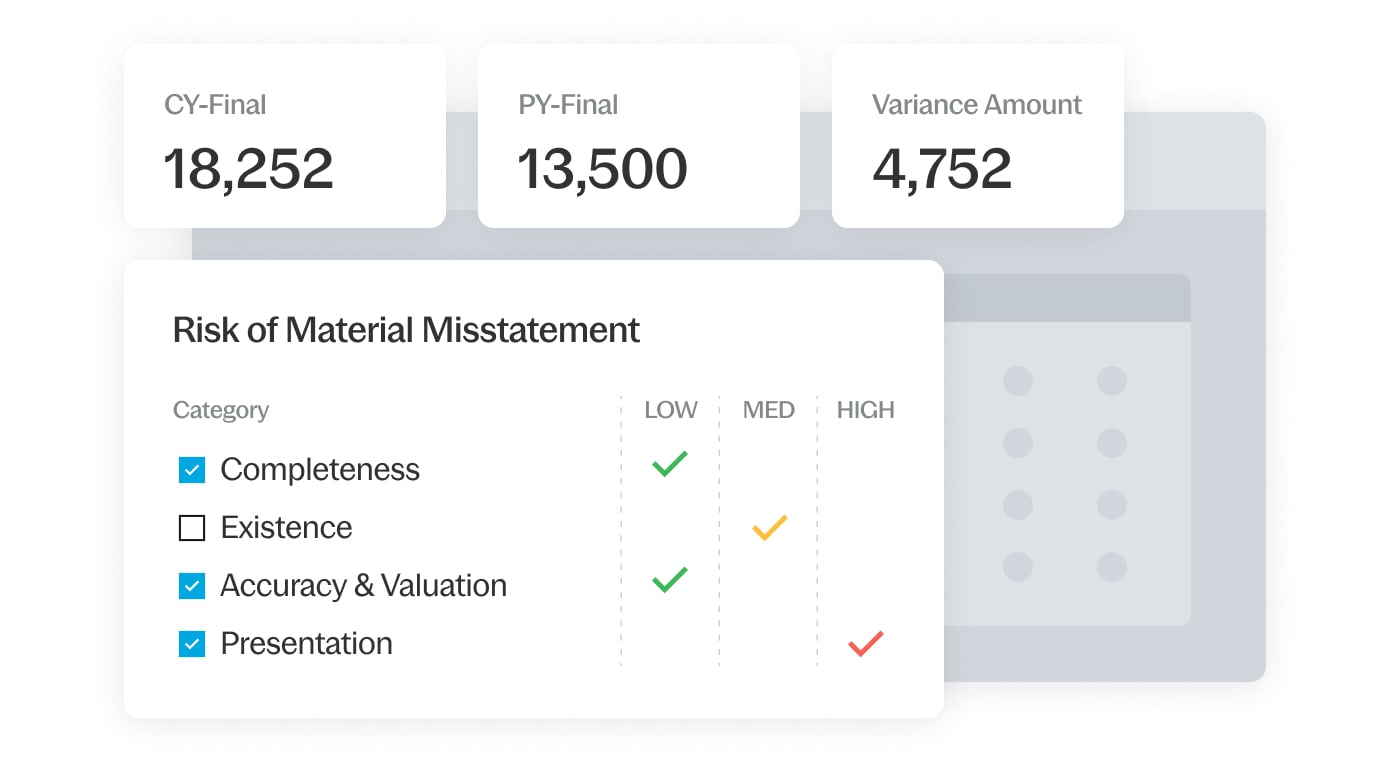Screen dimensions: 1392x778
Task: Select the bottom-right dot in the gray grid
Action: 1112,567
